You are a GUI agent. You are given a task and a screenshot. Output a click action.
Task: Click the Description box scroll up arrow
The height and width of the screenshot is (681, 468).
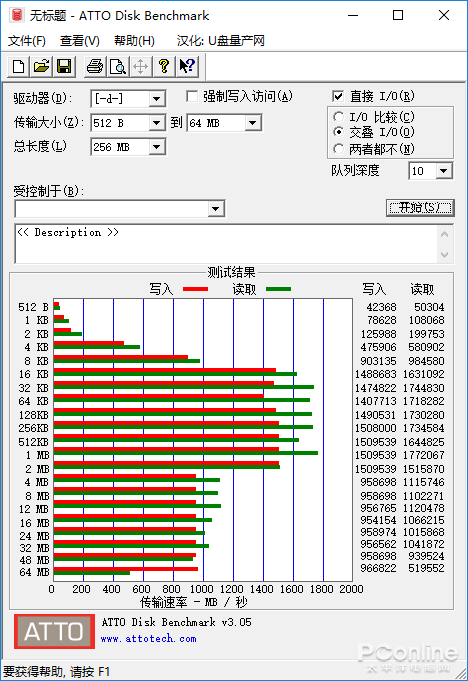445,235
